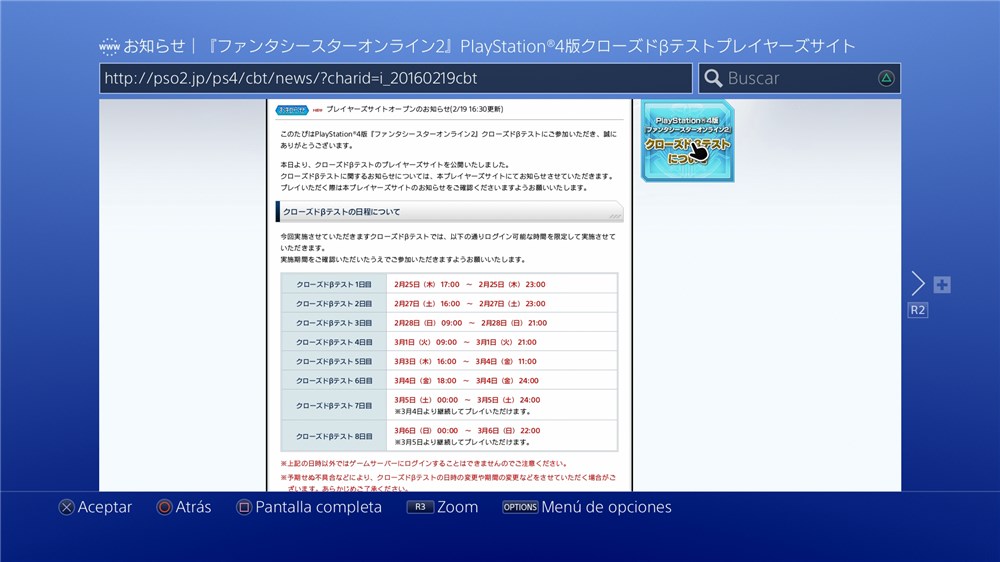Click the 'クローズドβテスト 3日目' row label
Viewport: 1000px width, 562px height.
[x=334, y=323]
